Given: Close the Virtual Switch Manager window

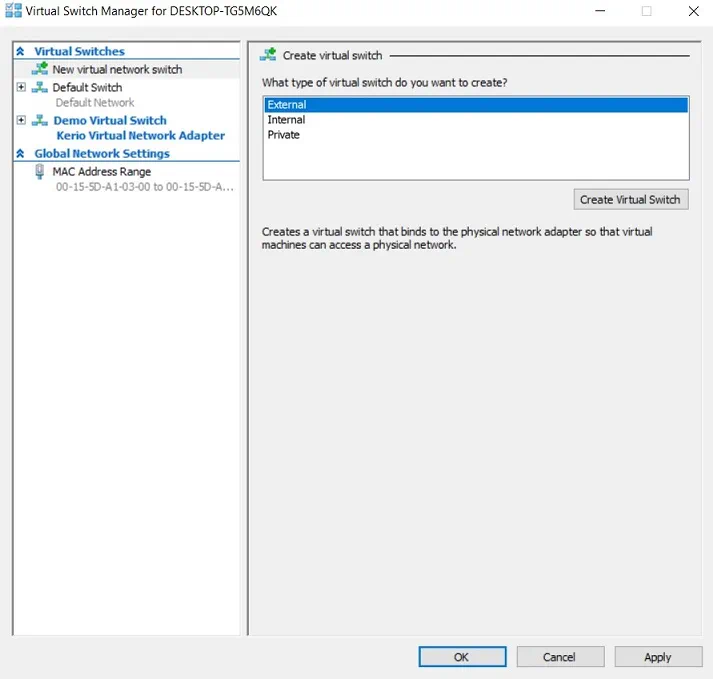Looking at the screenshot, I should click(x=693, y=11).
